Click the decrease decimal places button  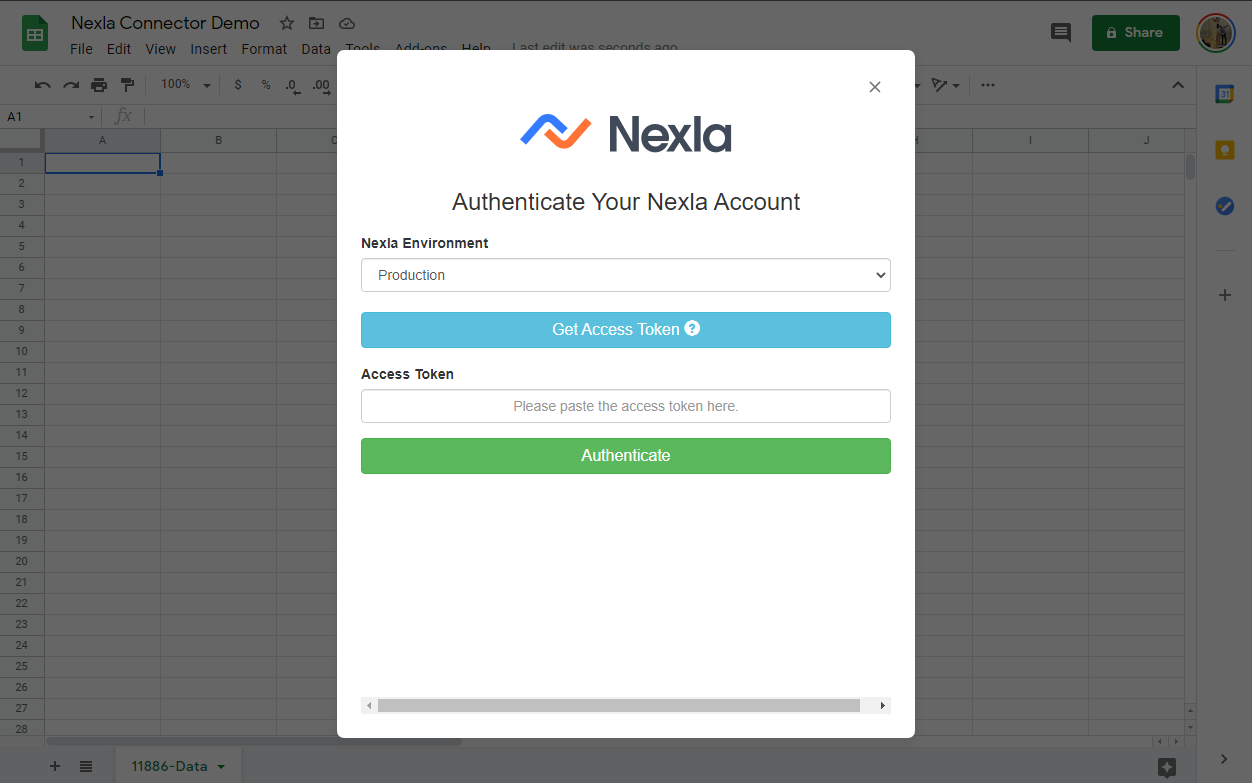[292, 85]
